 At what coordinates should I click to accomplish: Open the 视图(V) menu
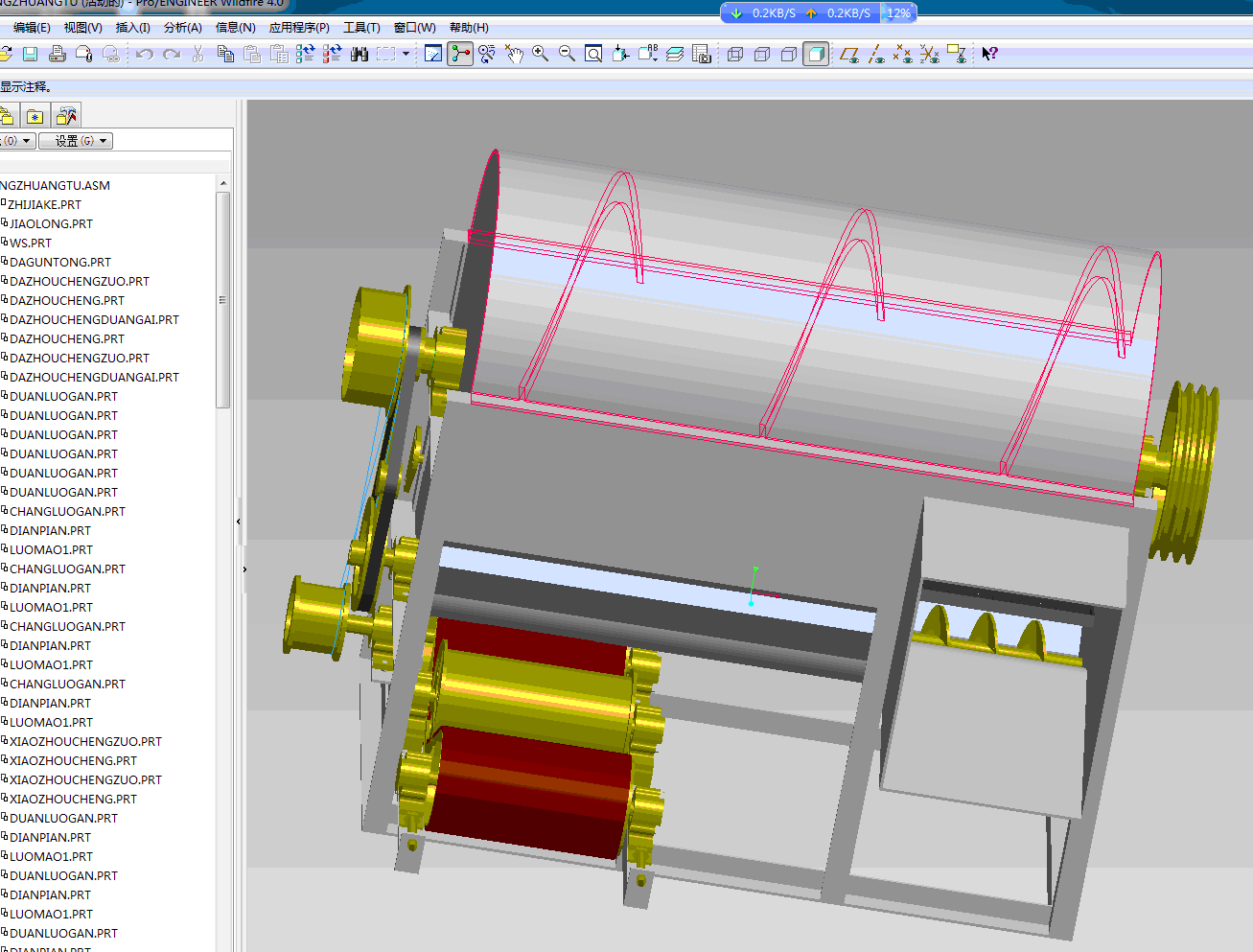(82, 28)
